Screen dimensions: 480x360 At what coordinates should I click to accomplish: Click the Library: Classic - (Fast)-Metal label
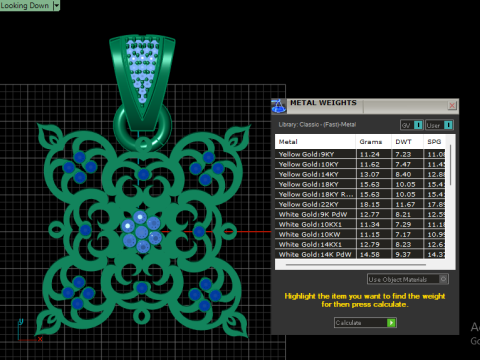(317, 125)
